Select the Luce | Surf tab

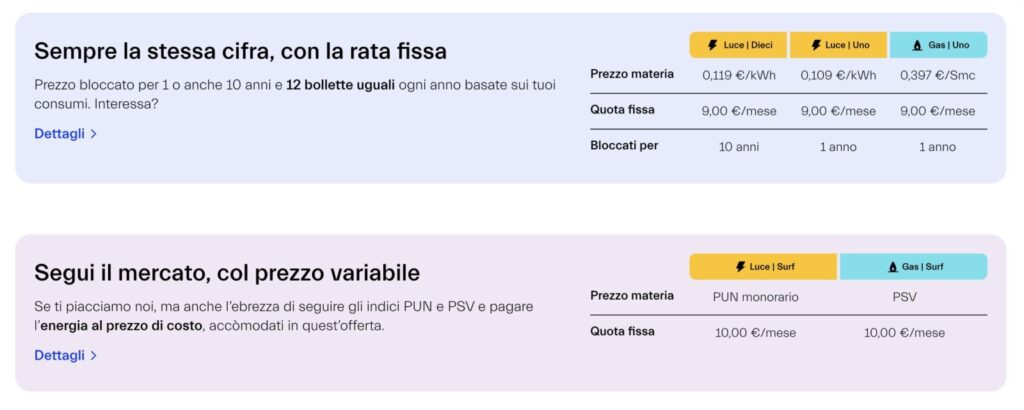764,267
